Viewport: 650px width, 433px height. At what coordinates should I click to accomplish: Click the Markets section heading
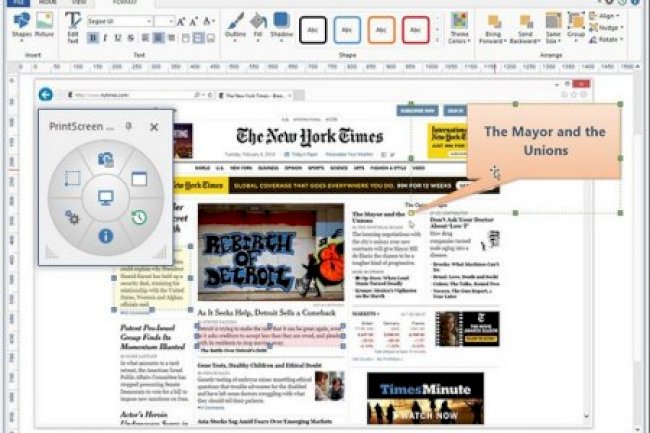click(364, 314)
